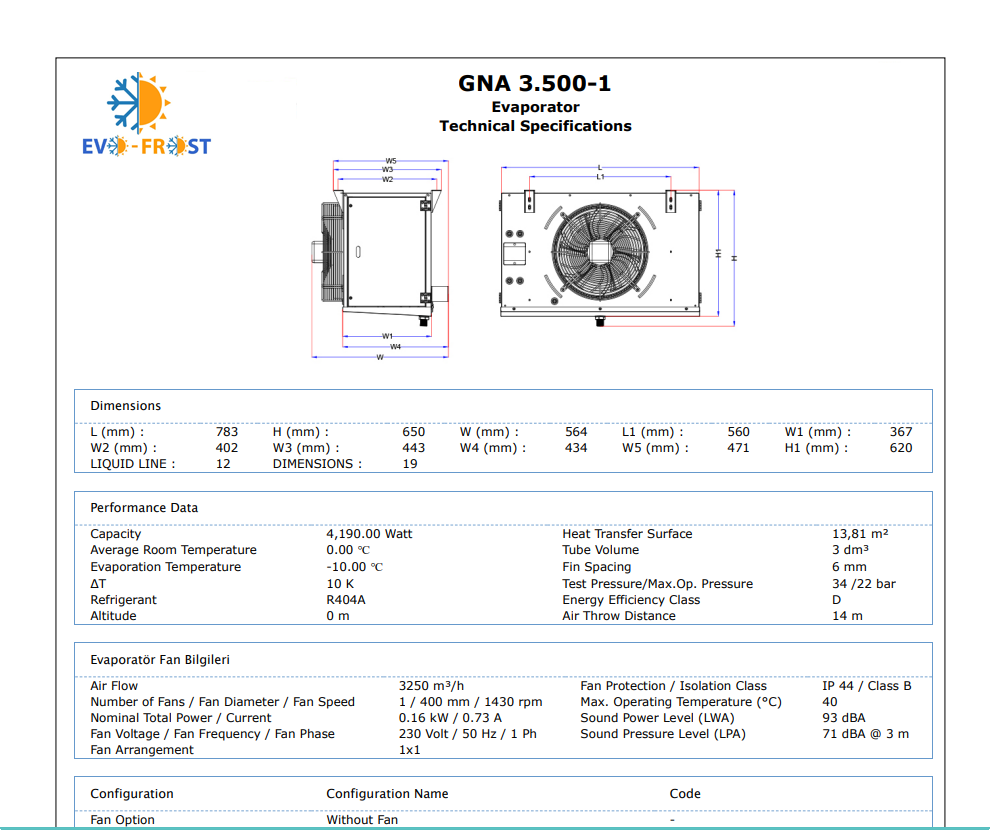
Task: Select the 71 dBA @ 3 m value
Action: coord(865,734)
